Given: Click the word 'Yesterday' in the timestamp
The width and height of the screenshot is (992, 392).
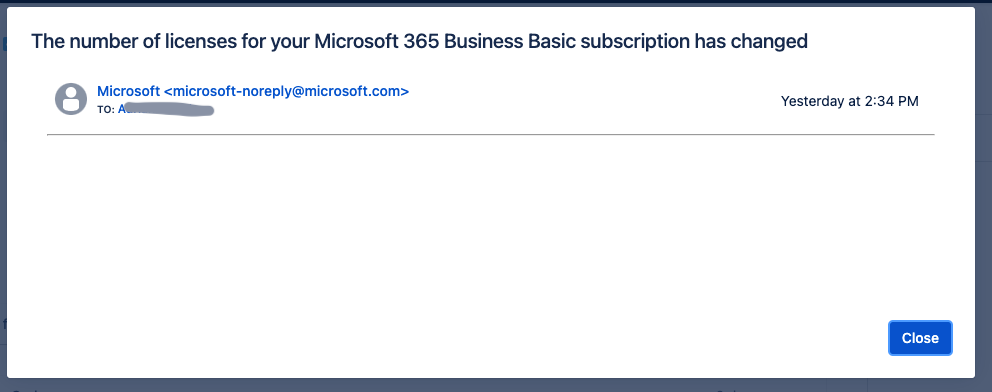Looking at the screenshot, I should (812, 101).
